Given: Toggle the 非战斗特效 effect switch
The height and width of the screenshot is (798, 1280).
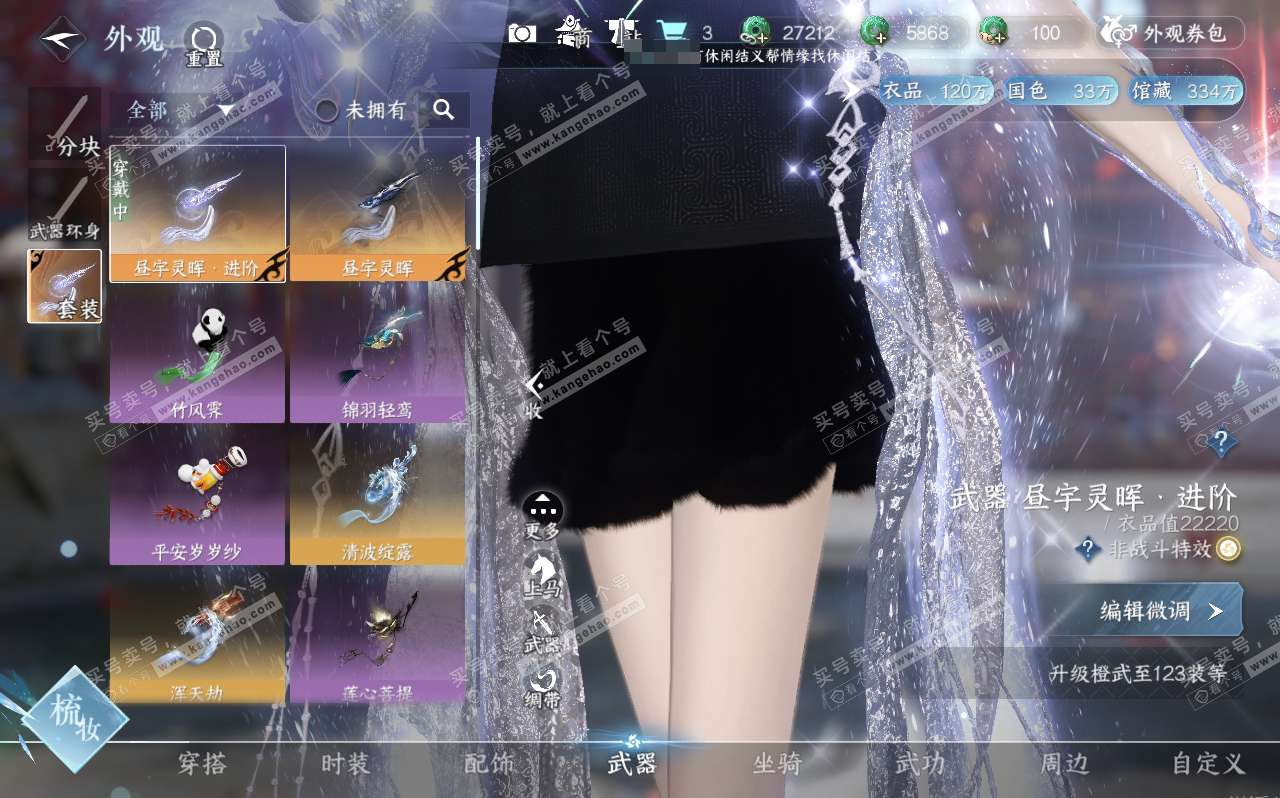Looking at the screenshot, I should pyautogui.click(x=1229, y=548).
